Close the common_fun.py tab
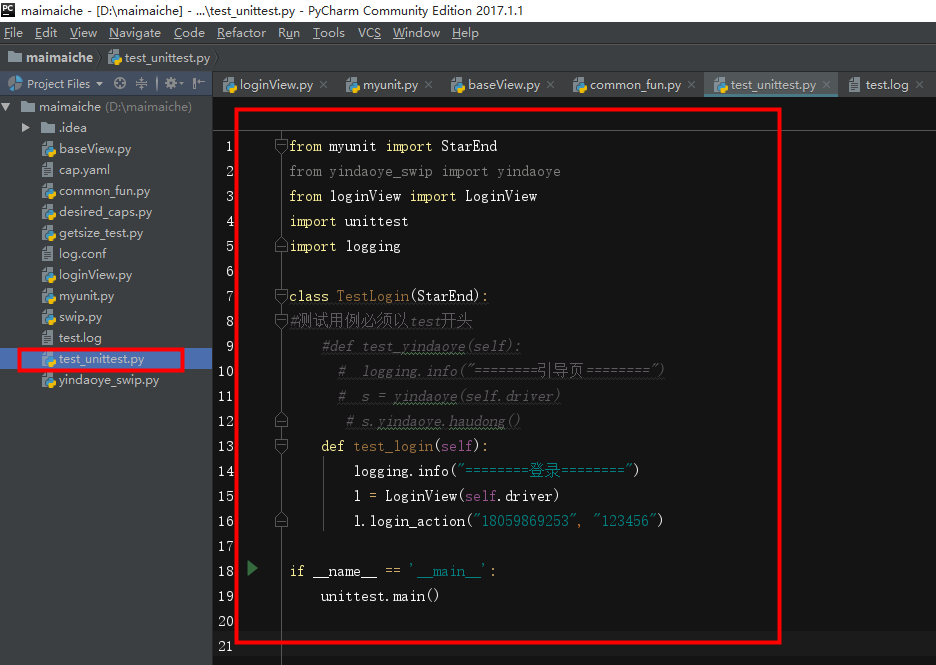This screenshot has height=665, width=936. pyautogui.click(x=691, y=85)
